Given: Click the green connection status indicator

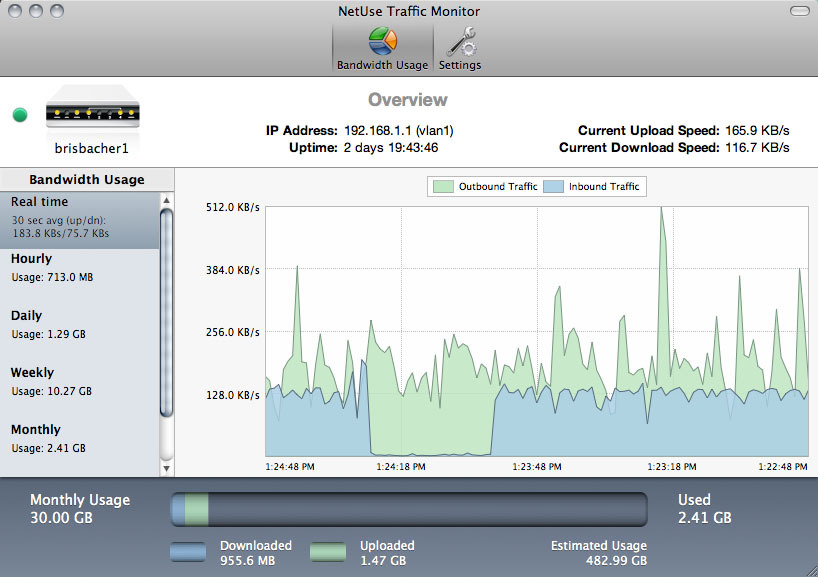Looking at the screenshot, I should pos(19,115).
